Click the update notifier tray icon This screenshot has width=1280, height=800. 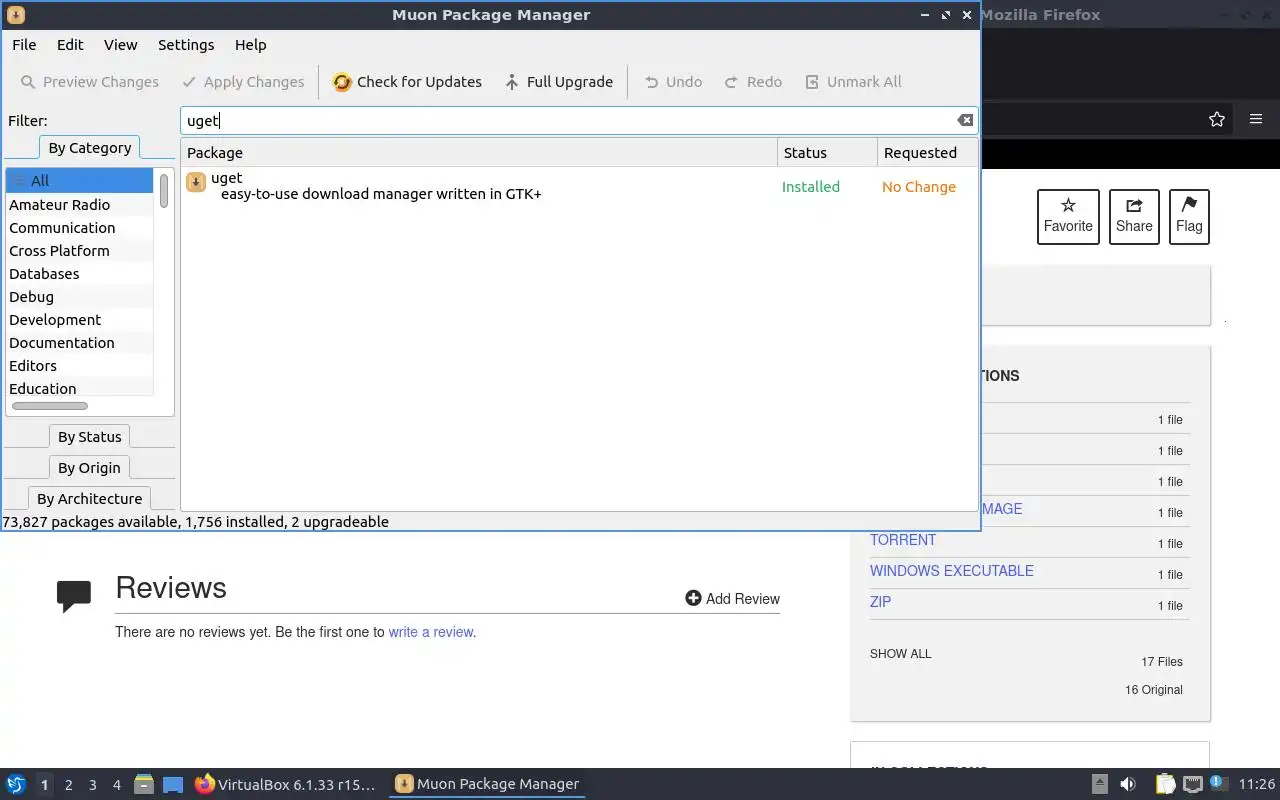pos(1219,784)
